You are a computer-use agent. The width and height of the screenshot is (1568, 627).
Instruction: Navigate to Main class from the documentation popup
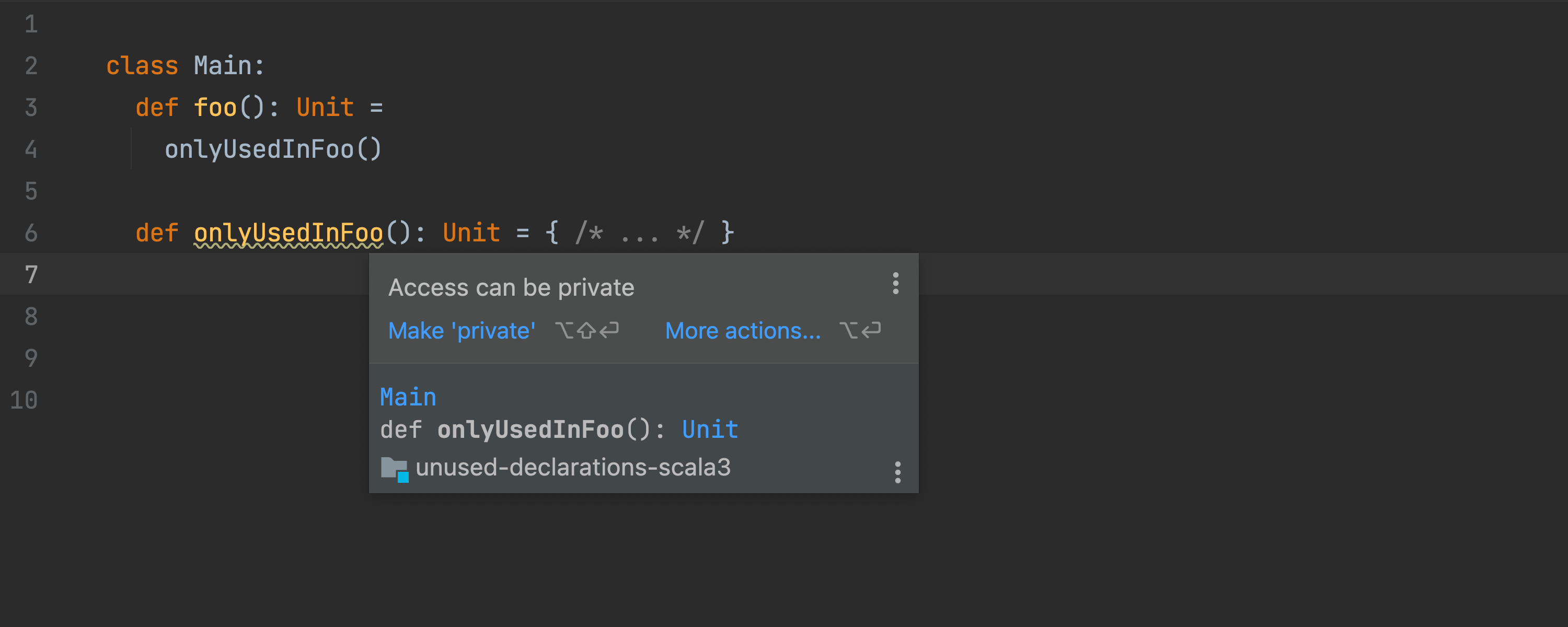[408, 398]
